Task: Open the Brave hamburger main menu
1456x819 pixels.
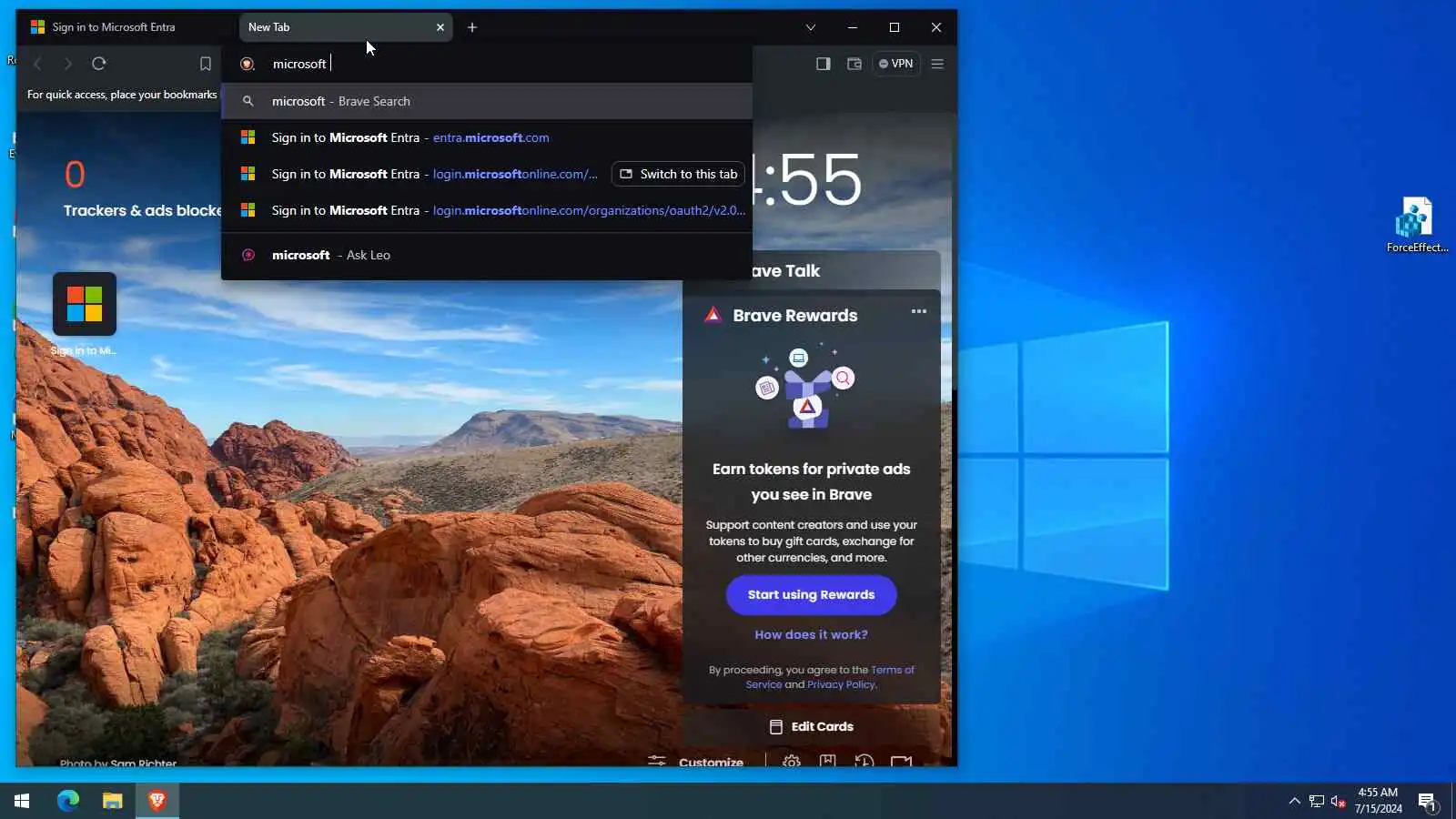Action: (x=937, y=64)
